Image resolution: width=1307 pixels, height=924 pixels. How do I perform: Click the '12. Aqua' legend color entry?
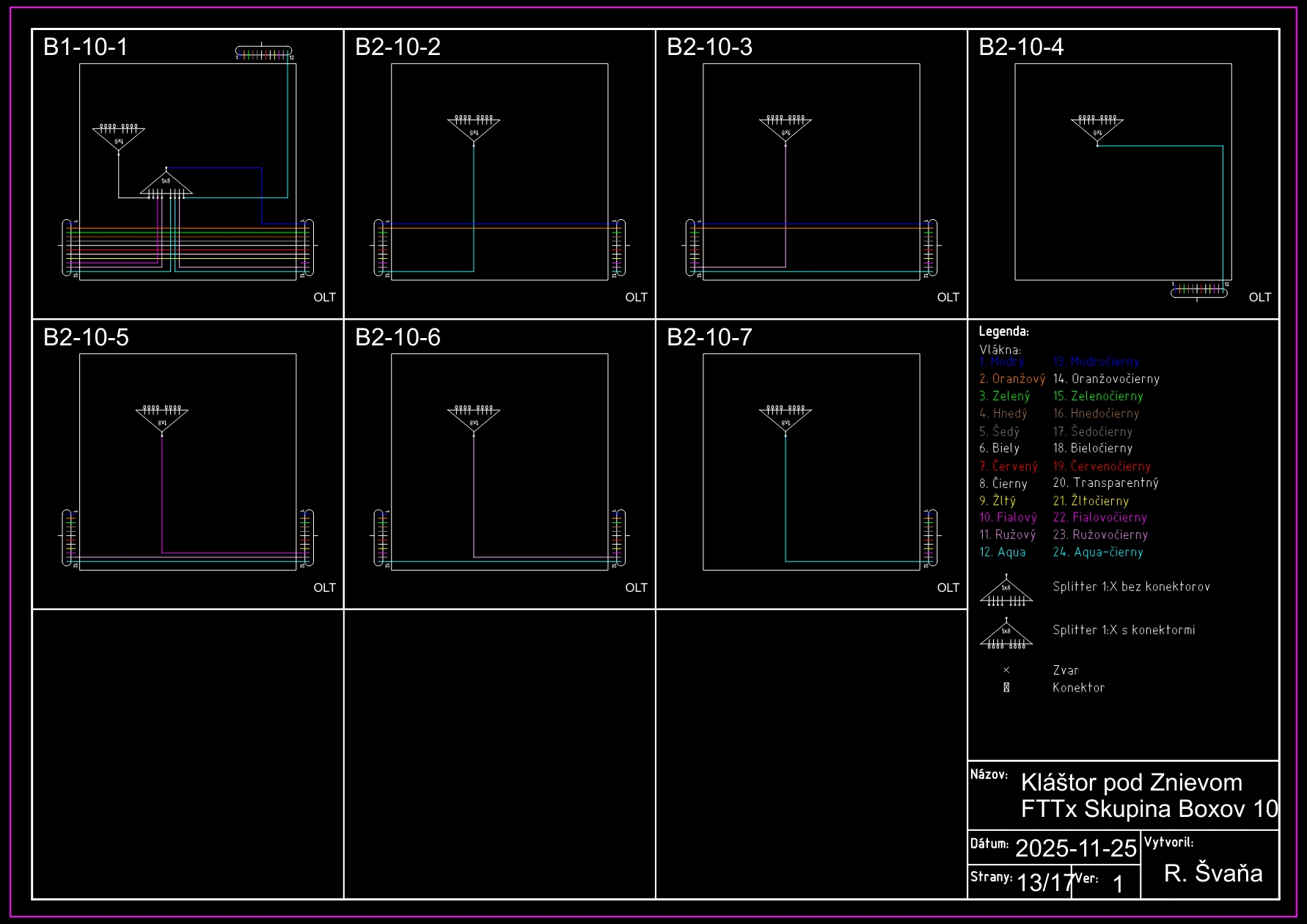click(x=1003, y=552)
